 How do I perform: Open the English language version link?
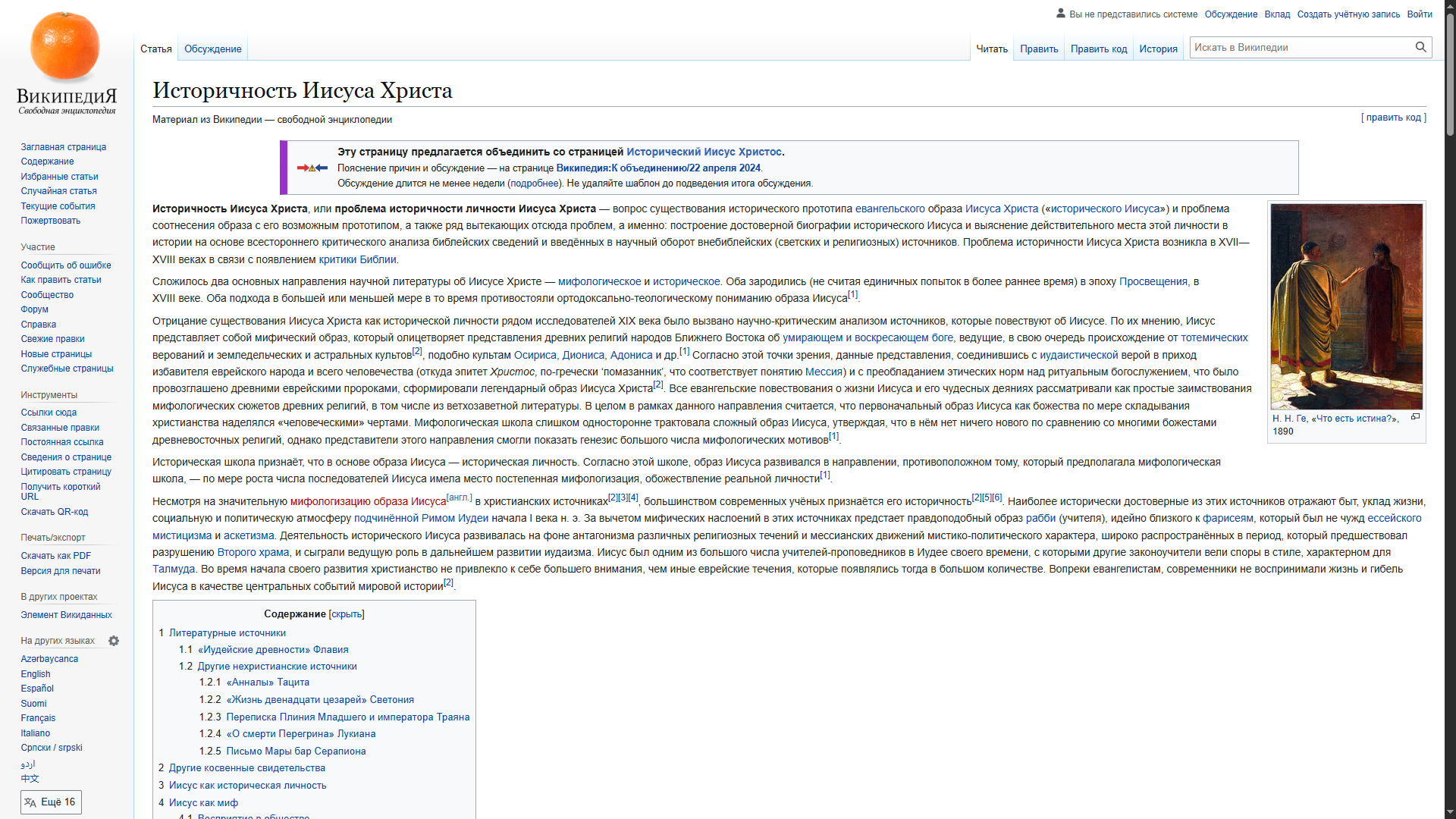(x=36, y=673)
